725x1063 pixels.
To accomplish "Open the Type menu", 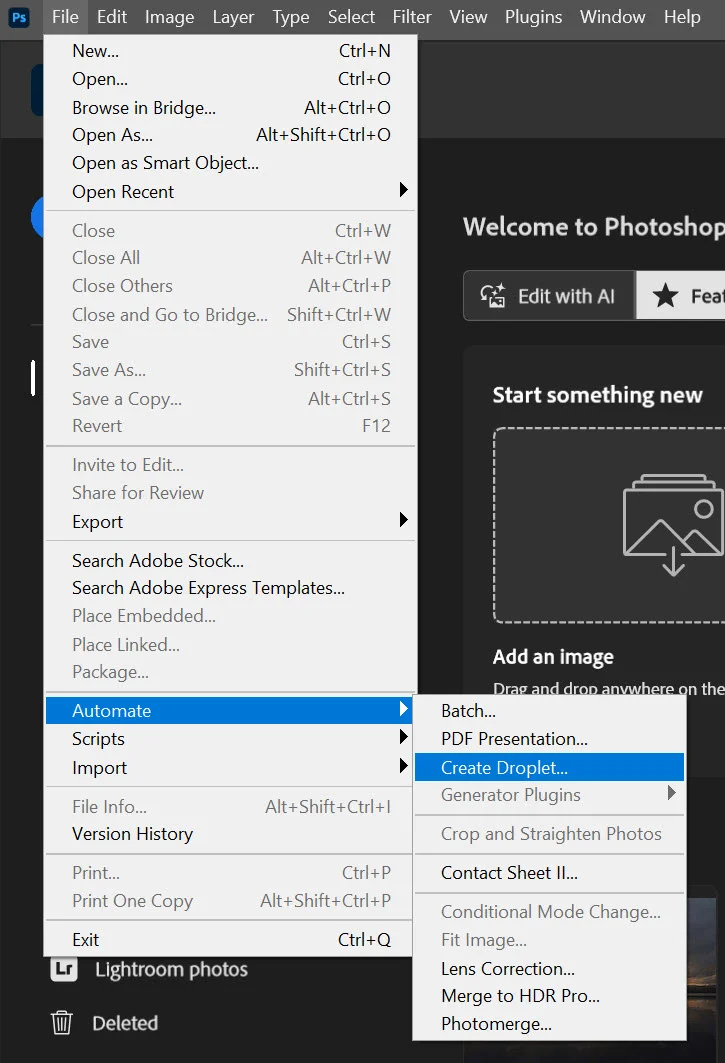I will click(x=291, y=17).
